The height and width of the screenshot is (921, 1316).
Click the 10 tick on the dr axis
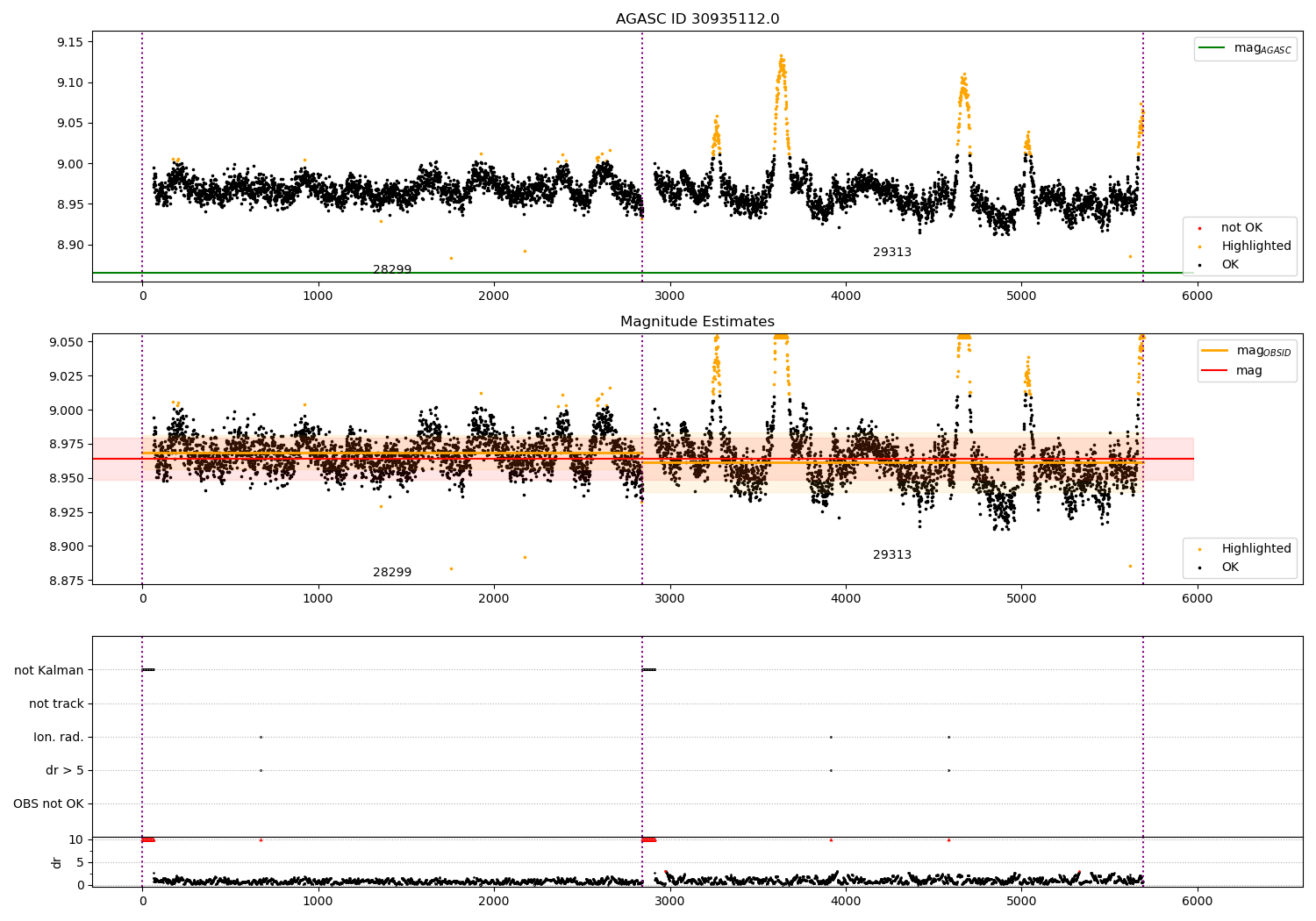[76, 839]
